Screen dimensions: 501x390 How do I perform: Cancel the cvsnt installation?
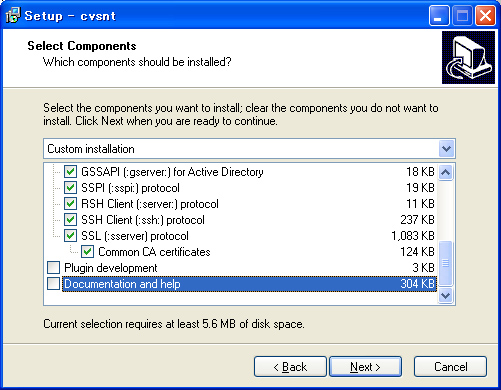pos(450,367)
